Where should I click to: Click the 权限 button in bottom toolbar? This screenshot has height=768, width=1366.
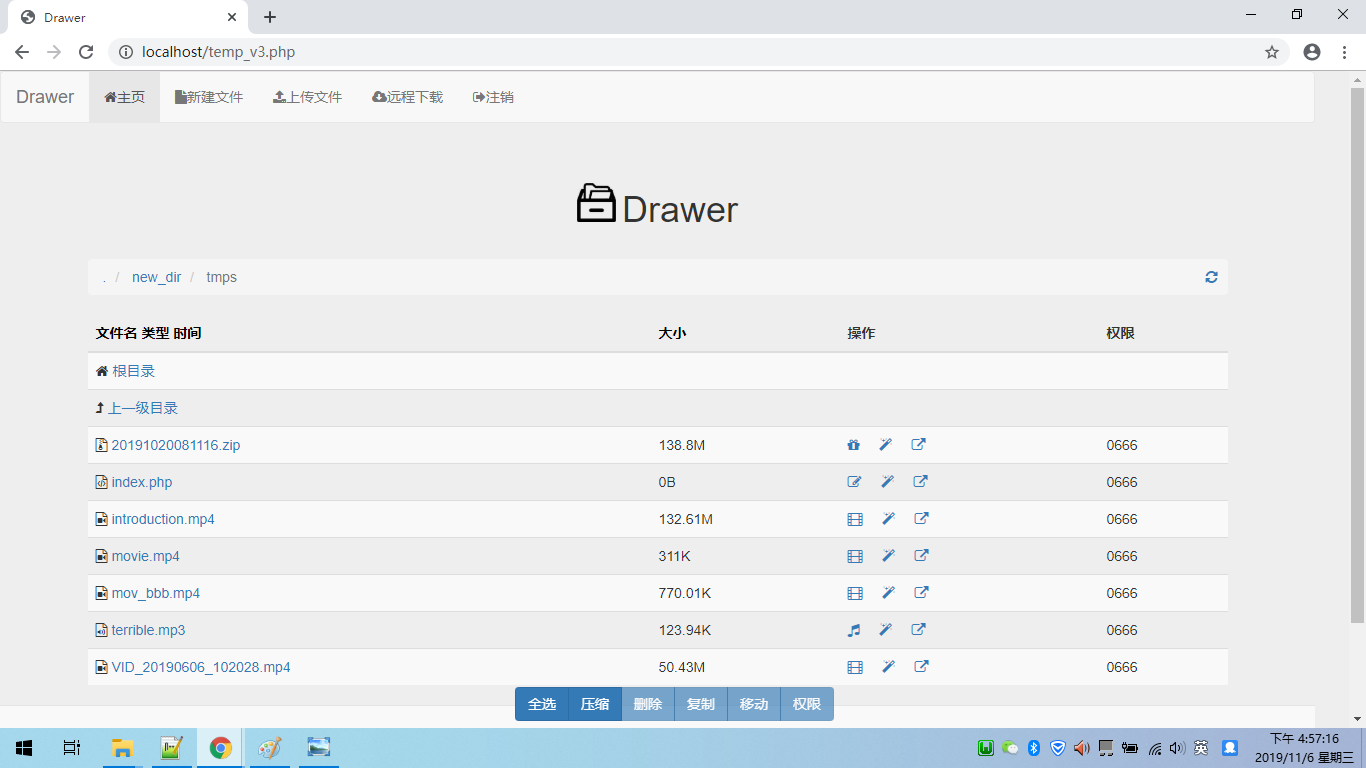pos(807,704)
